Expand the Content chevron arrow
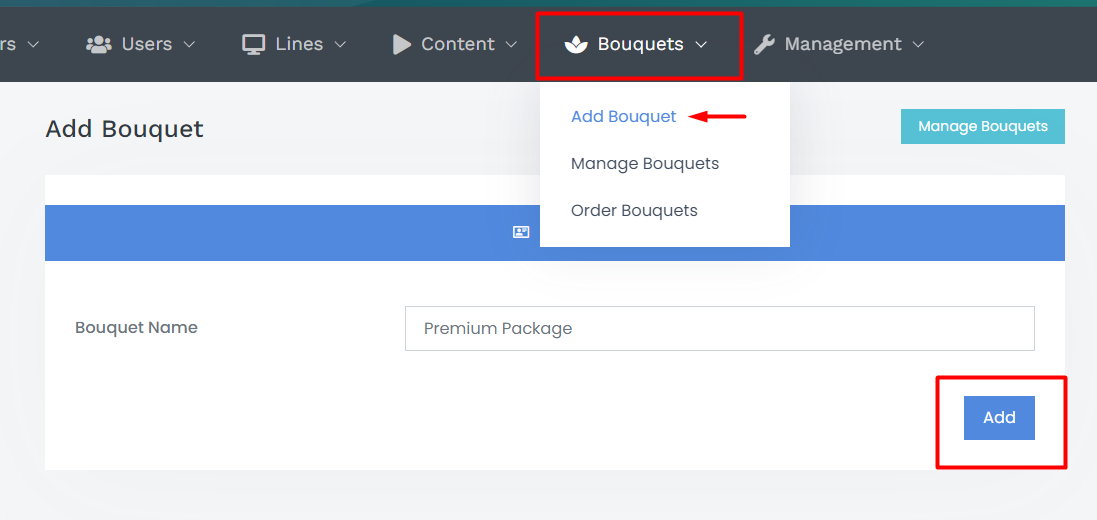 pos(511,45)
